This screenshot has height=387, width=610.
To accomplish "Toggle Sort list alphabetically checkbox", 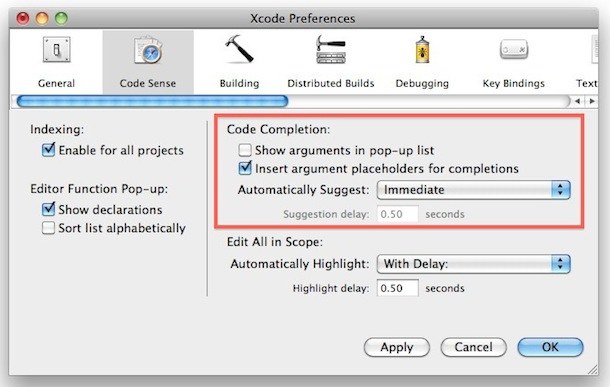I will pos(48,228).
